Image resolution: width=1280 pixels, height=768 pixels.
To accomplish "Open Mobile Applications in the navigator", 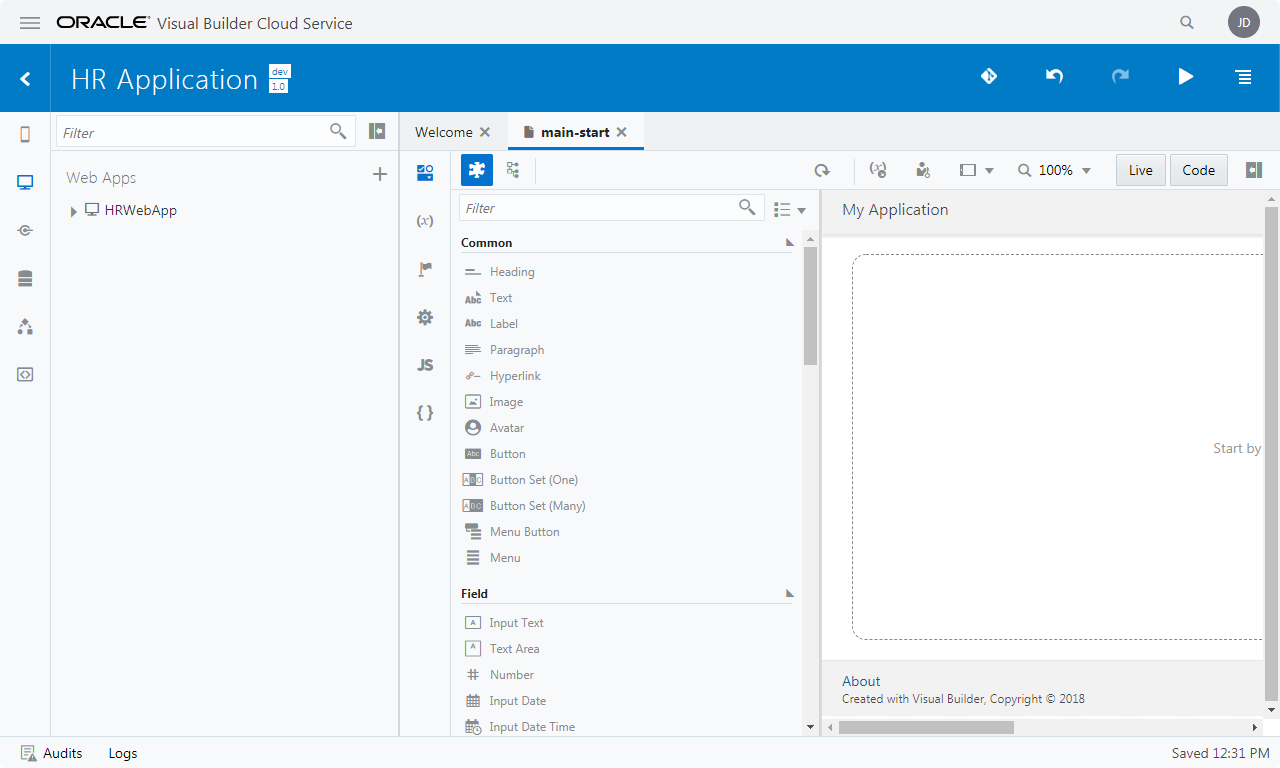I will click(25, 134).
